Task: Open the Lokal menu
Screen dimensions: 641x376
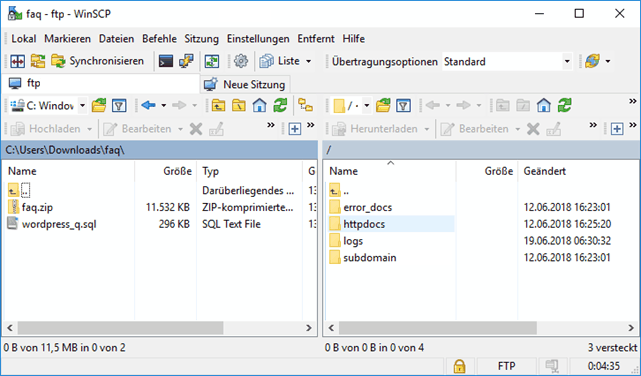Action: click(x=24, y=39)
